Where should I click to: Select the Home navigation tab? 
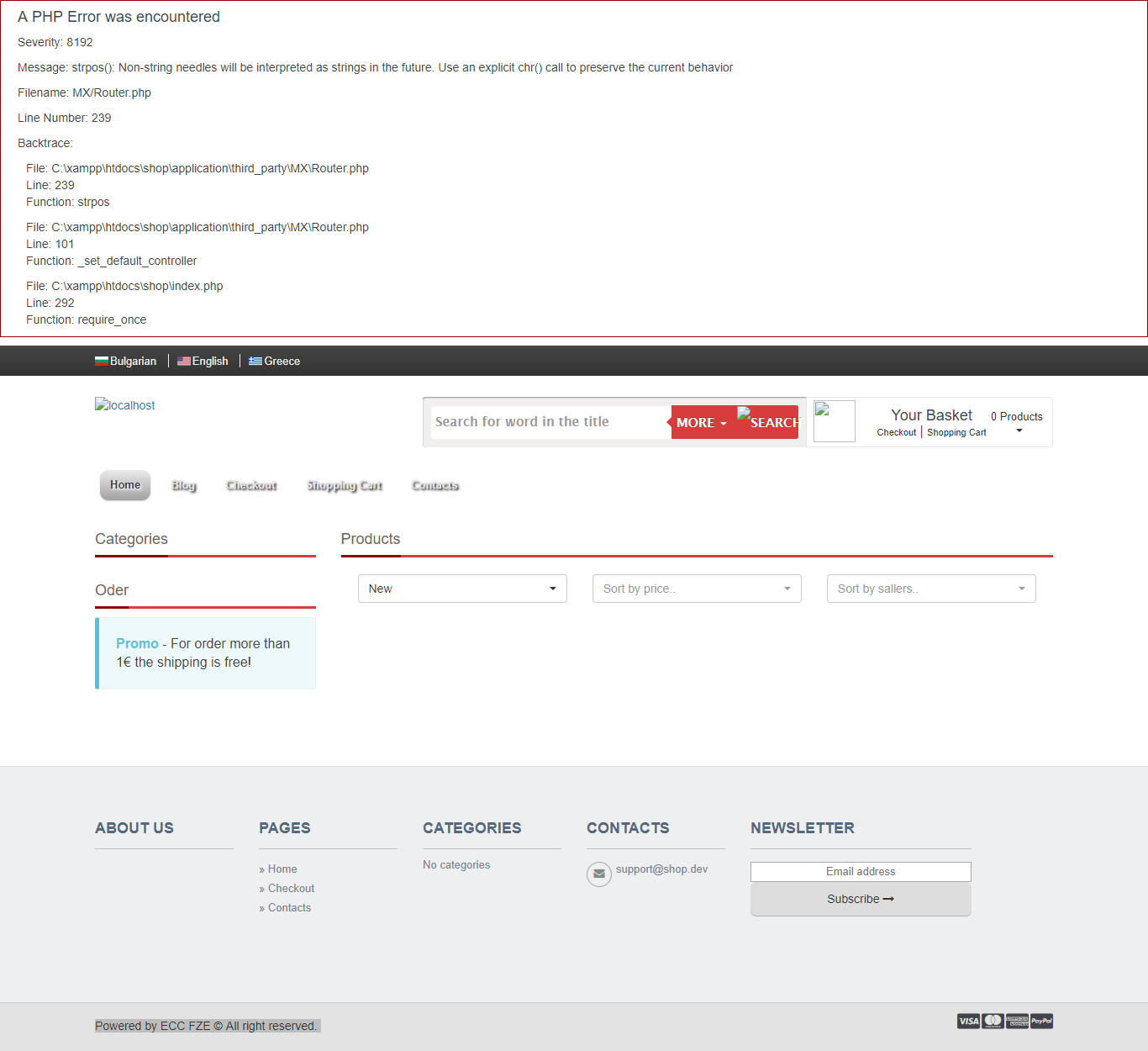tap(124, 485)
